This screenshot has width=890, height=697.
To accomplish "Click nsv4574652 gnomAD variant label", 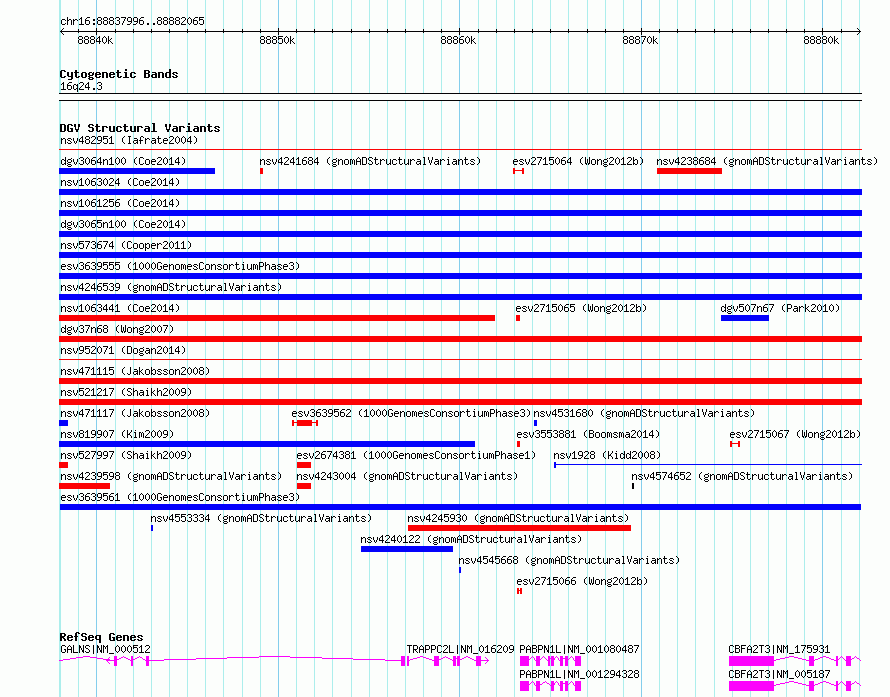I will (742, 476).
